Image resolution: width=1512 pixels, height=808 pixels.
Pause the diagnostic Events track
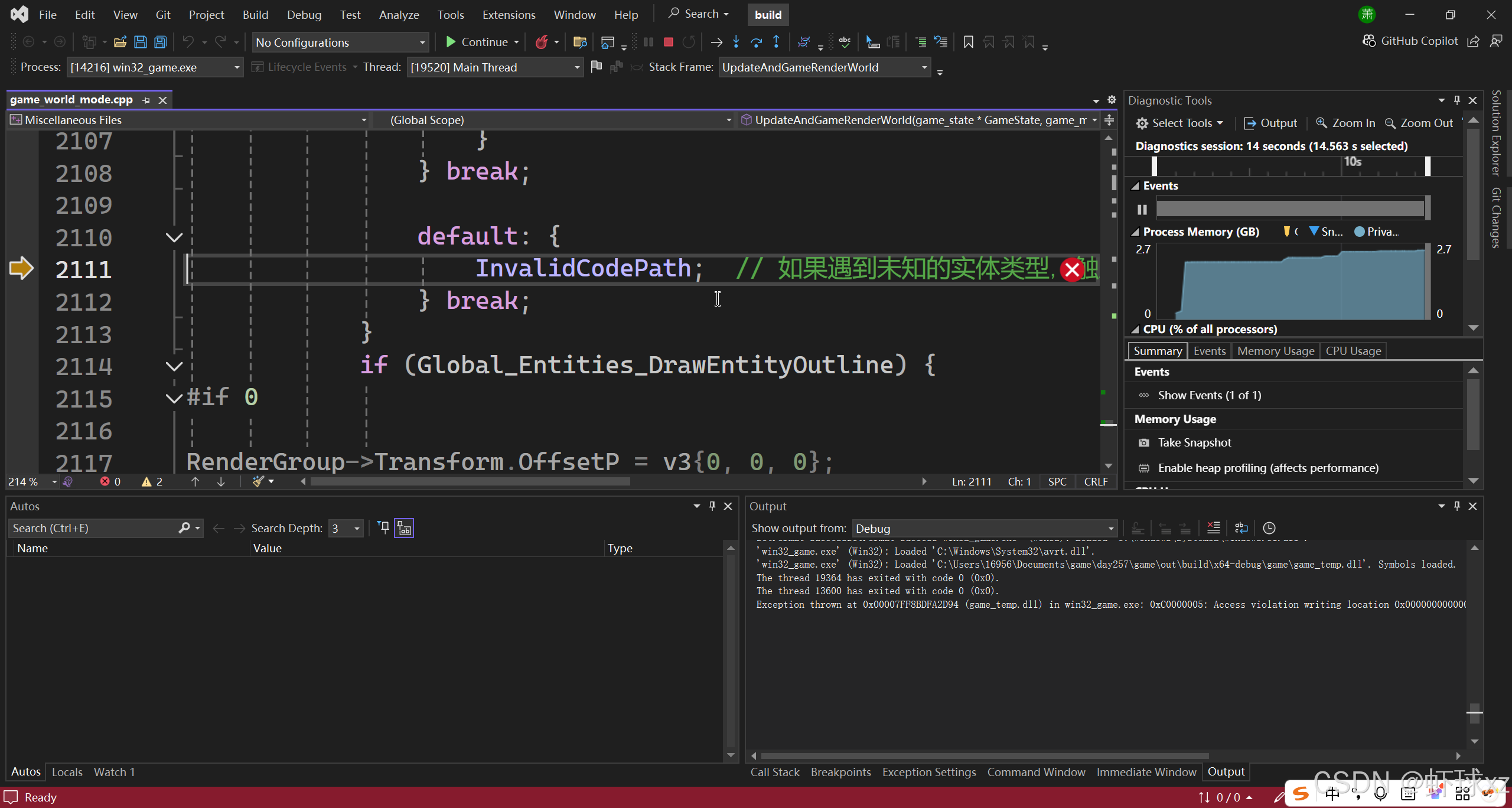point(1142,210)
